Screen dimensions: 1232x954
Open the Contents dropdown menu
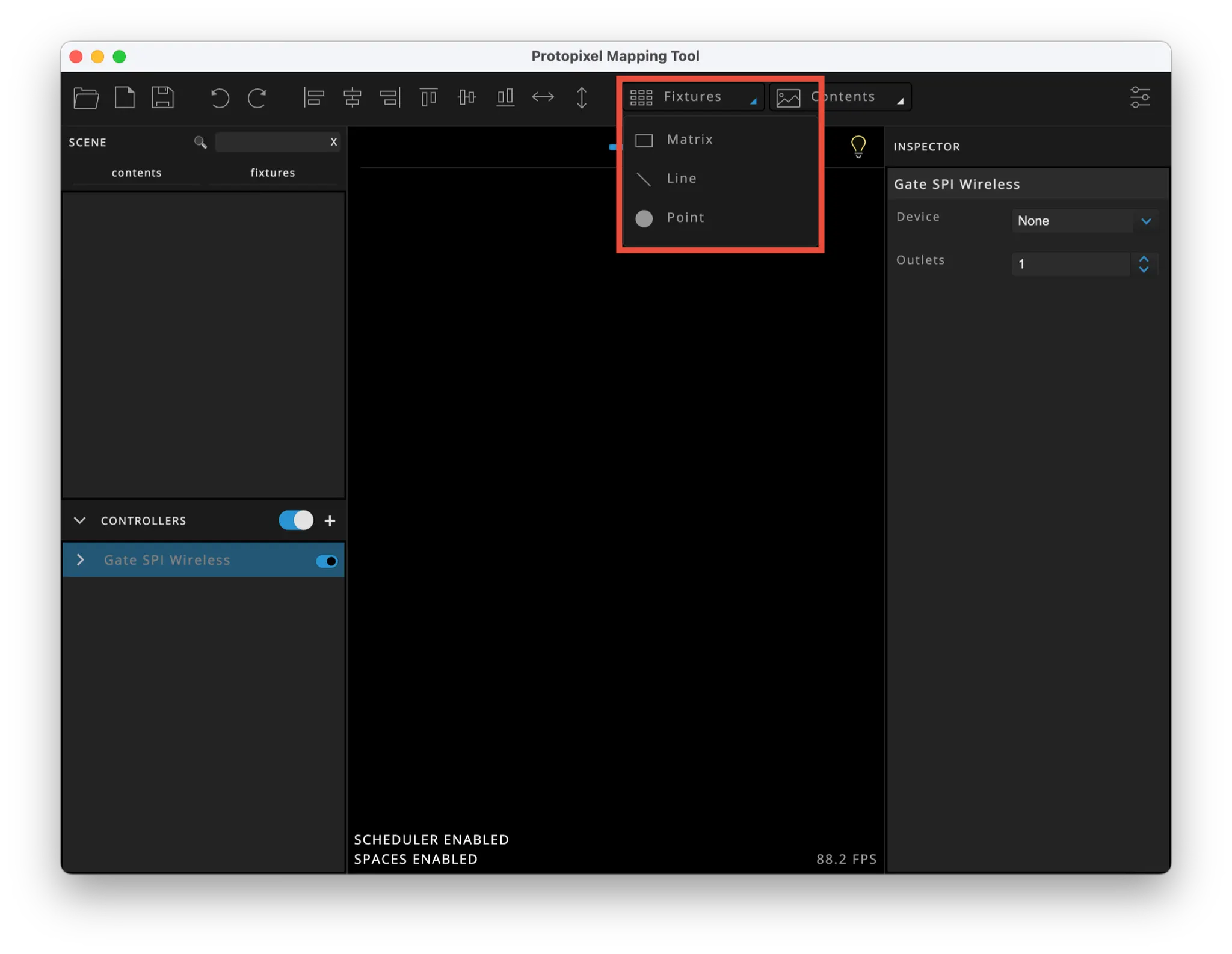[x=840, y=97]
